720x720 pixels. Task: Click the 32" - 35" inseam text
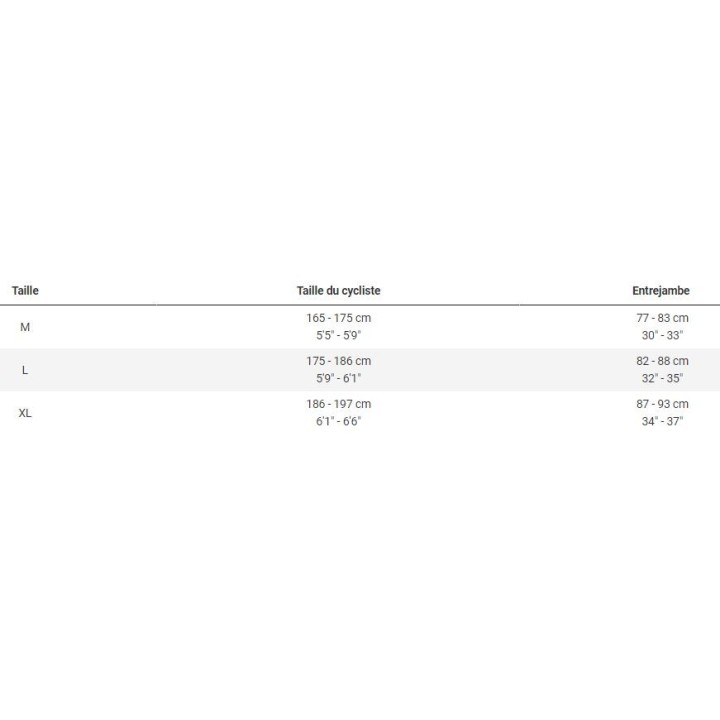point(662,378)
